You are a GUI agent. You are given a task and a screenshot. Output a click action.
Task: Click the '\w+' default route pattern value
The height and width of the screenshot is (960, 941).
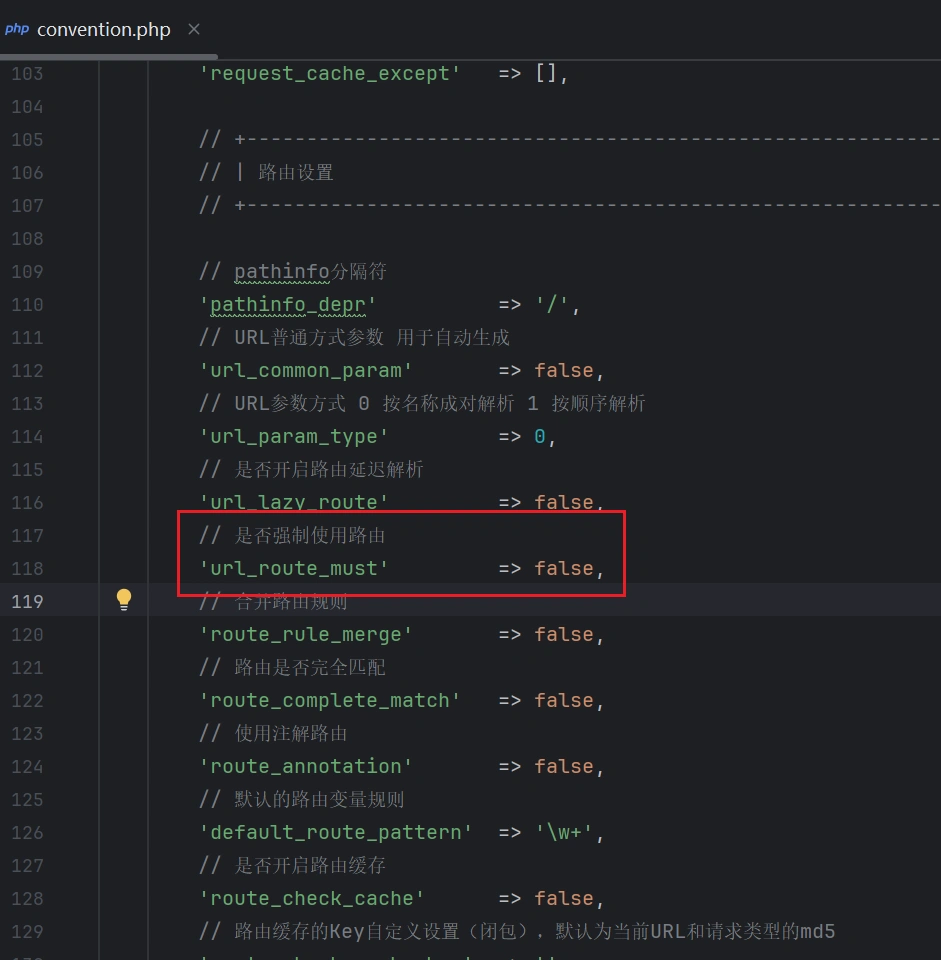564,832
